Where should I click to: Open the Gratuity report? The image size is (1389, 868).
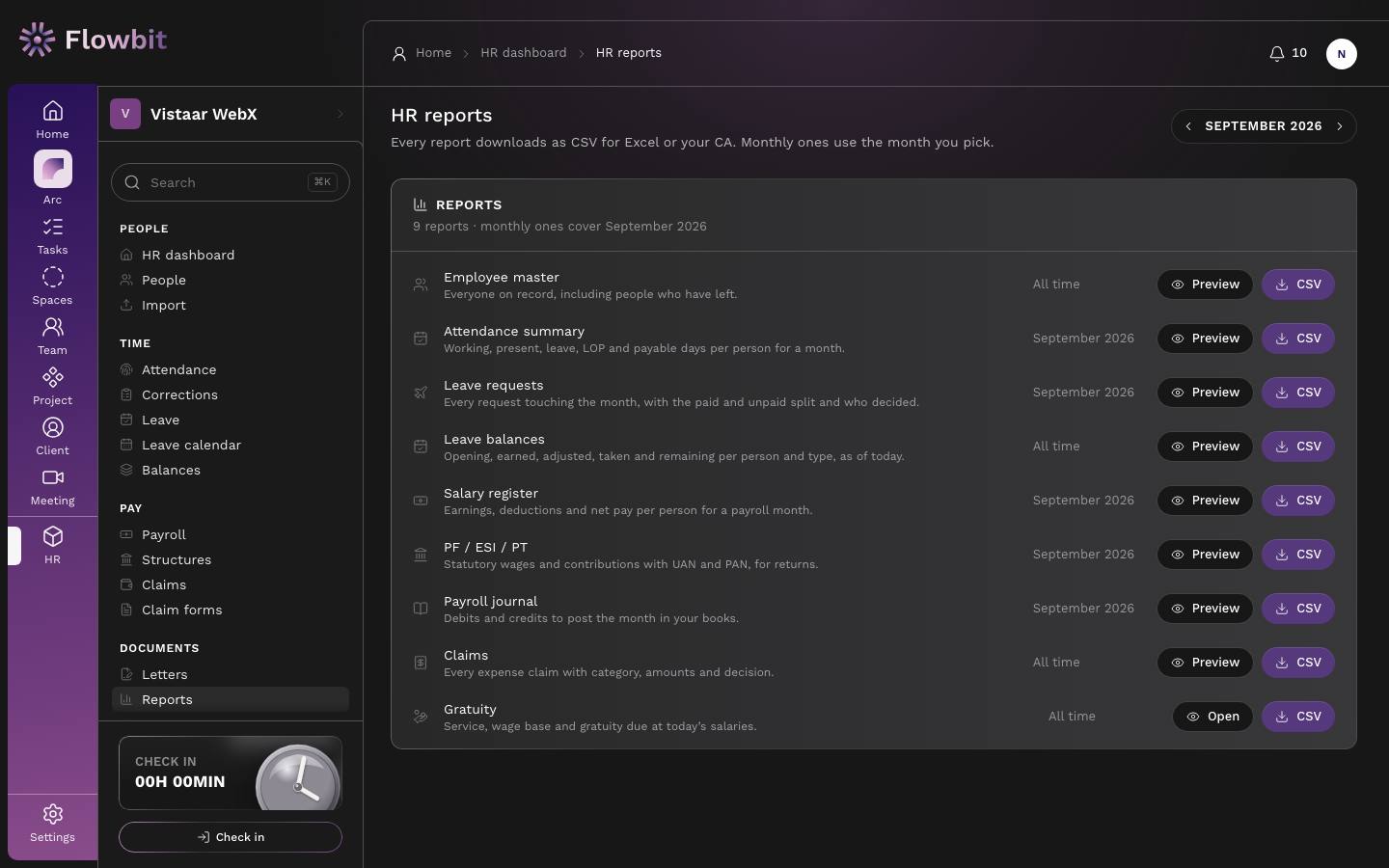point(1212,717)
